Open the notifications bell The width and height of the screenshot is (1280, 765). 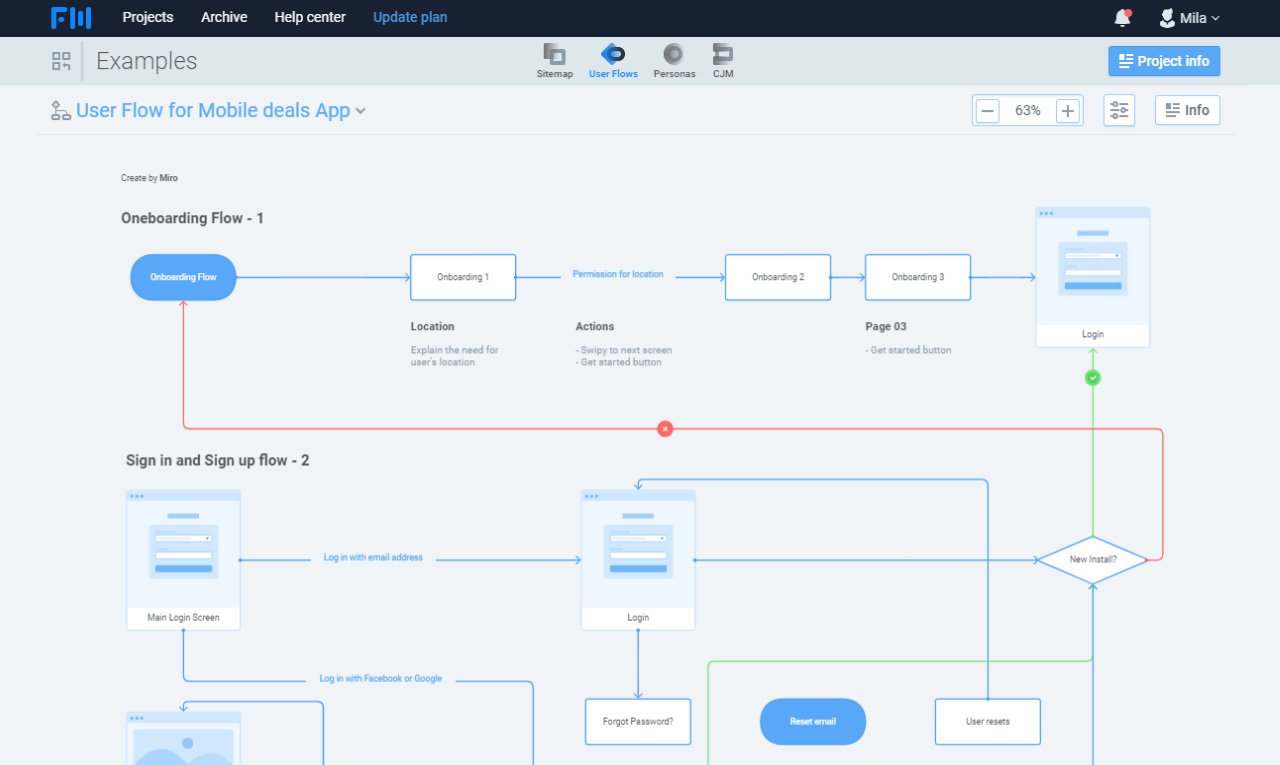(1122, 18)
